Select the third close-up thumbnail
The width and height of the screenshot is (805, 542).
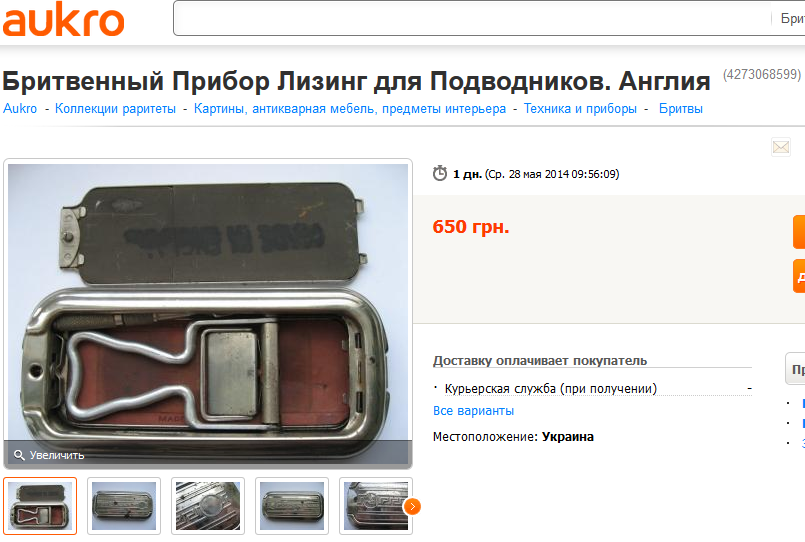(x=208, y=506)
